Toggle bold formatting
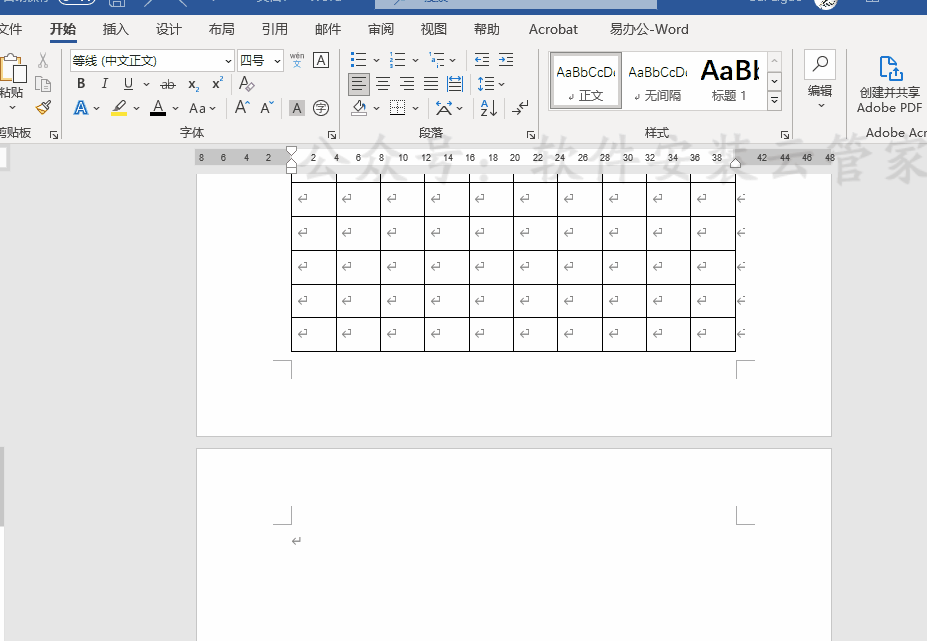927x641 pixels. pos(81,84)
